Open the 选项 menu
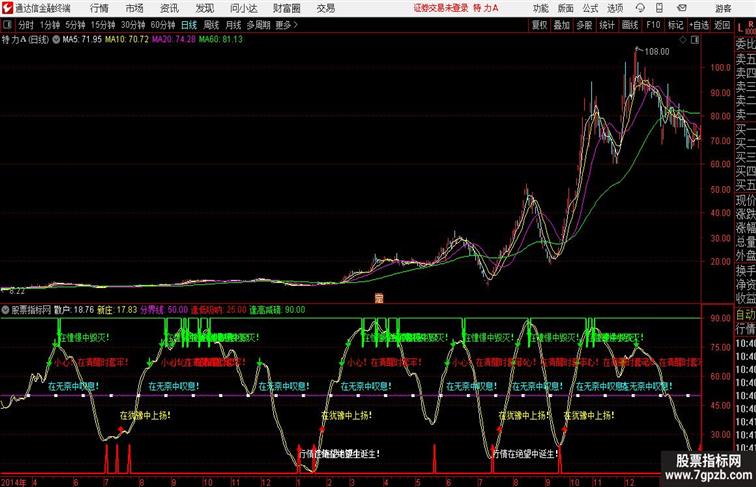This screenshot has height=487, width=756. [615, 8]
